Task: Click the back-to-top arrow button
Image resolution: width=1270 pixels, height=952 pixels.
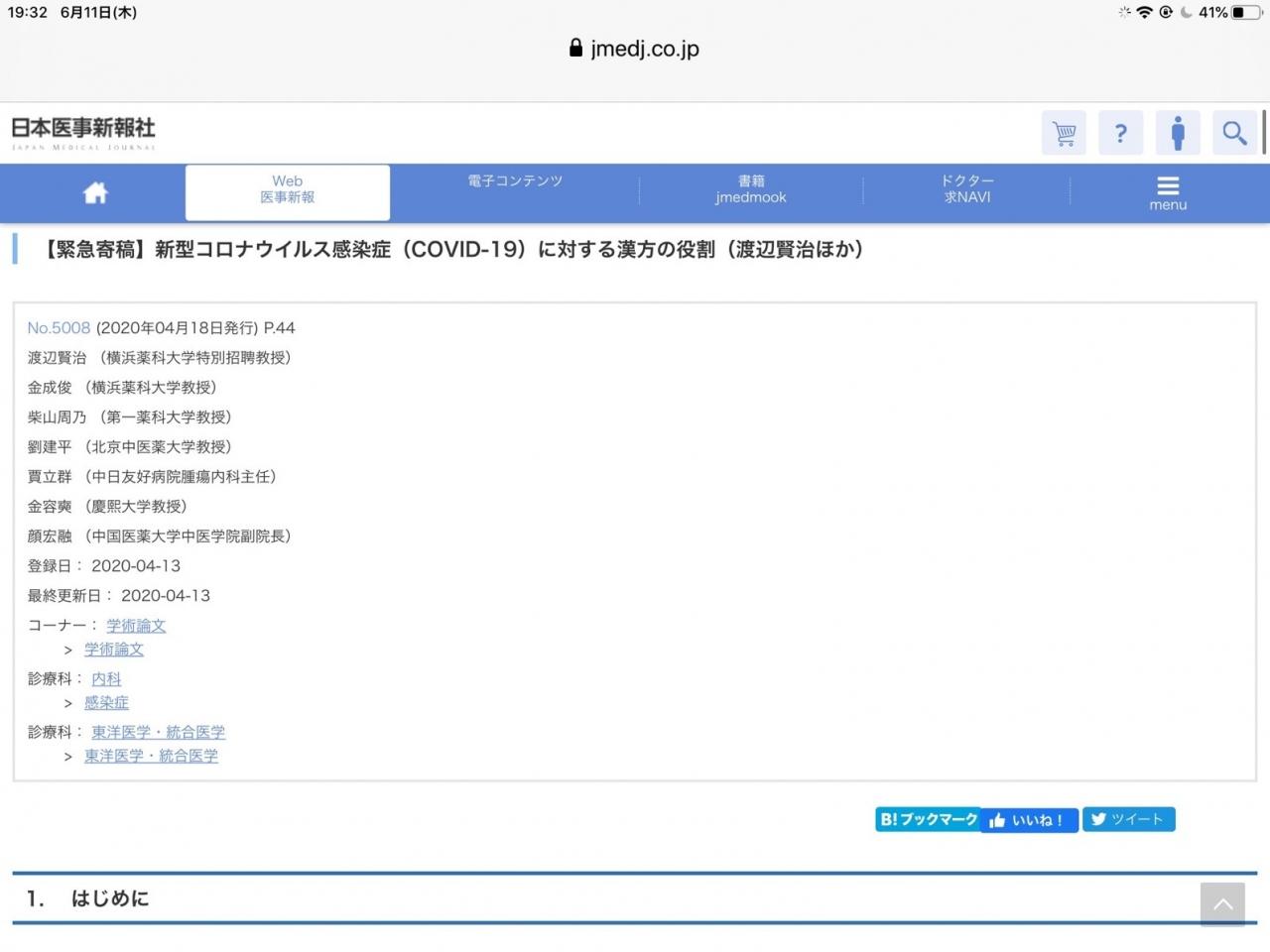Action: click(x=1222, y=904)
